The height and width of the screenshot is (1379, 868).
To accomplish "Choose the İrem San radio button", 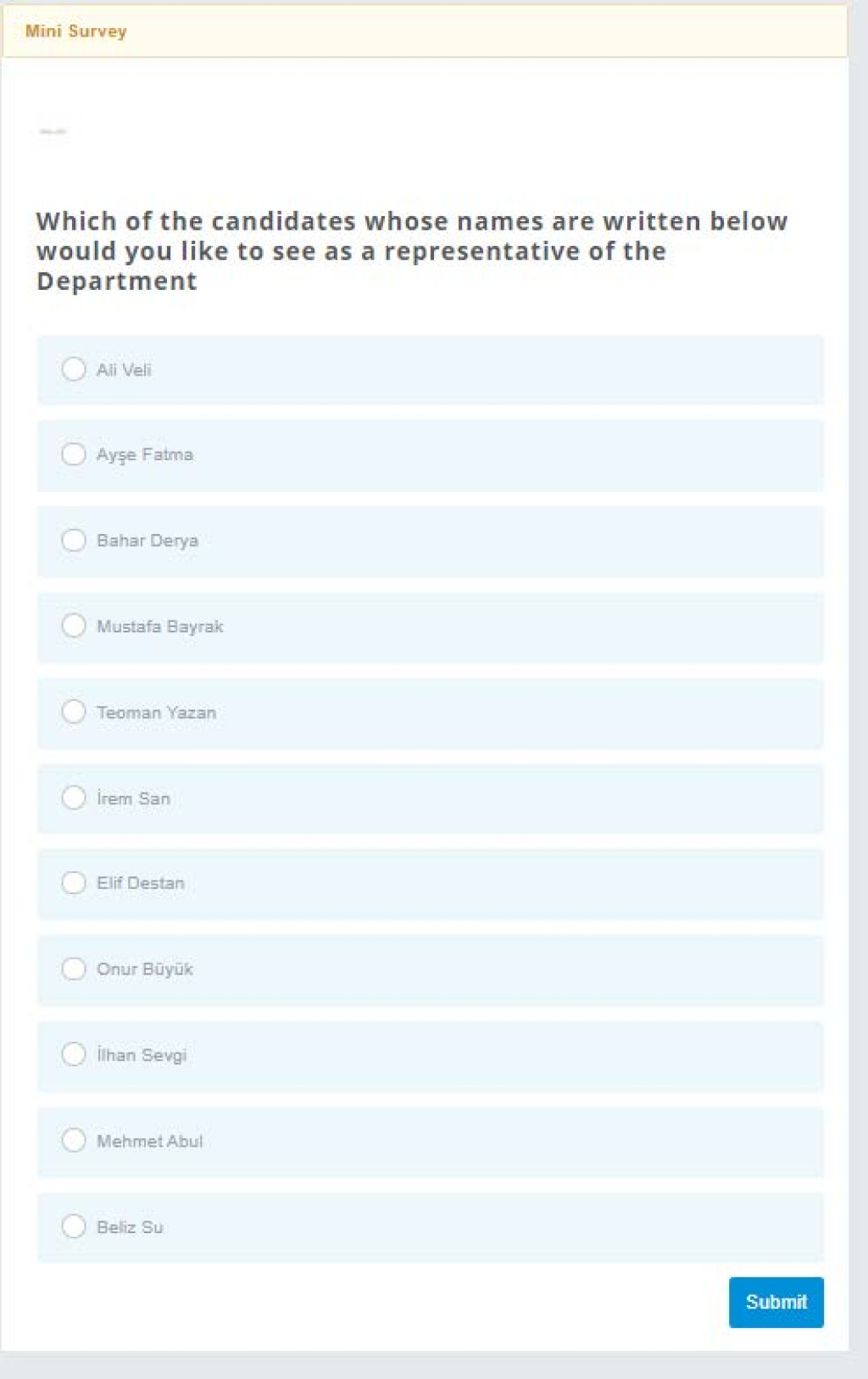I will click(x=74, y=798).
